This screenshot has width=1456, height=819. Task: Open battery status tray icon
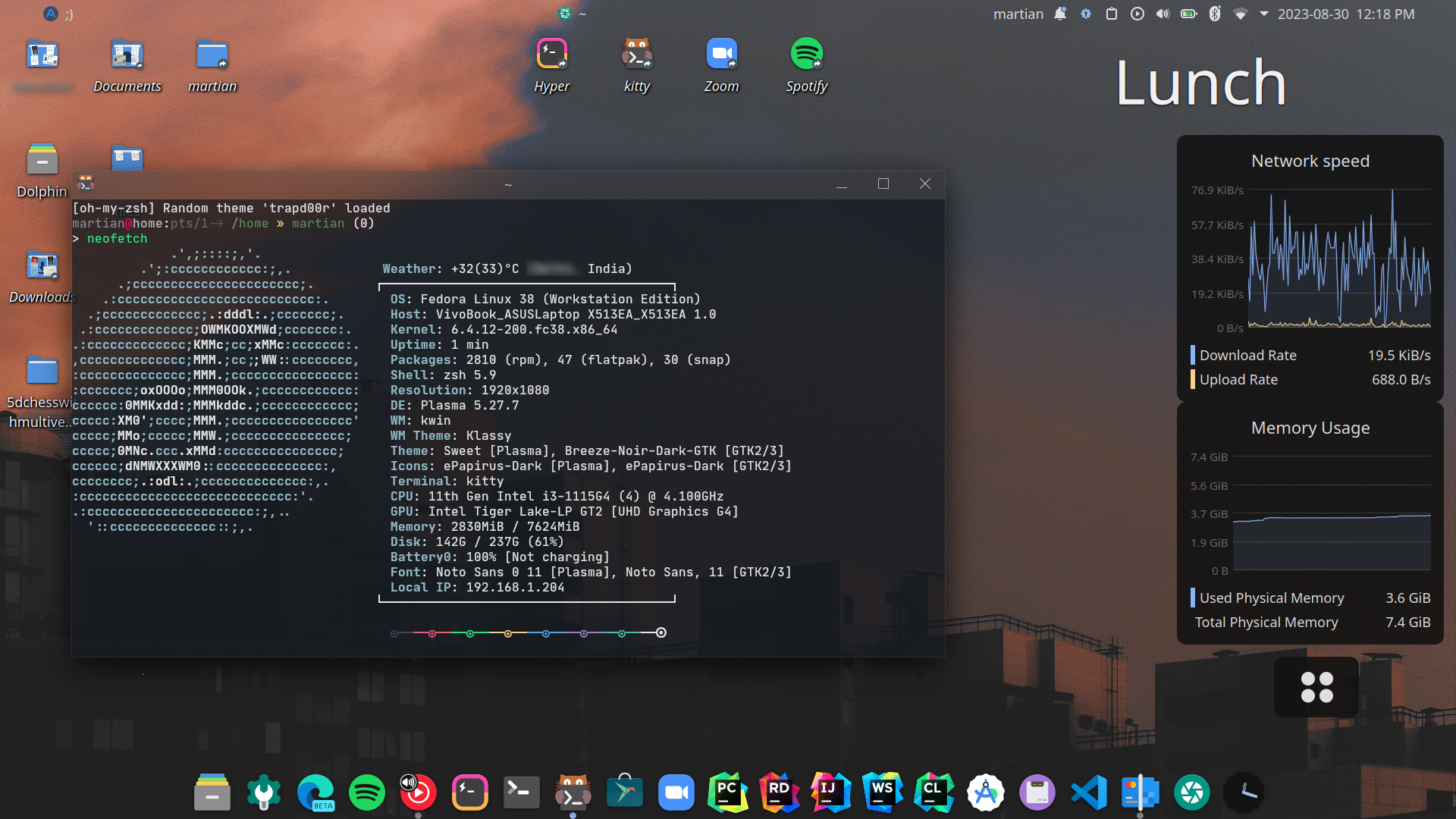point(1189,14)
